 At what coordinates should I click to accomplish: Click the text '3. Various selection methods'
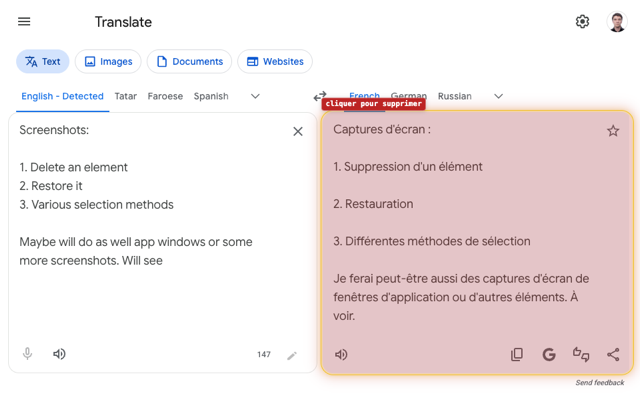(96, 204)
